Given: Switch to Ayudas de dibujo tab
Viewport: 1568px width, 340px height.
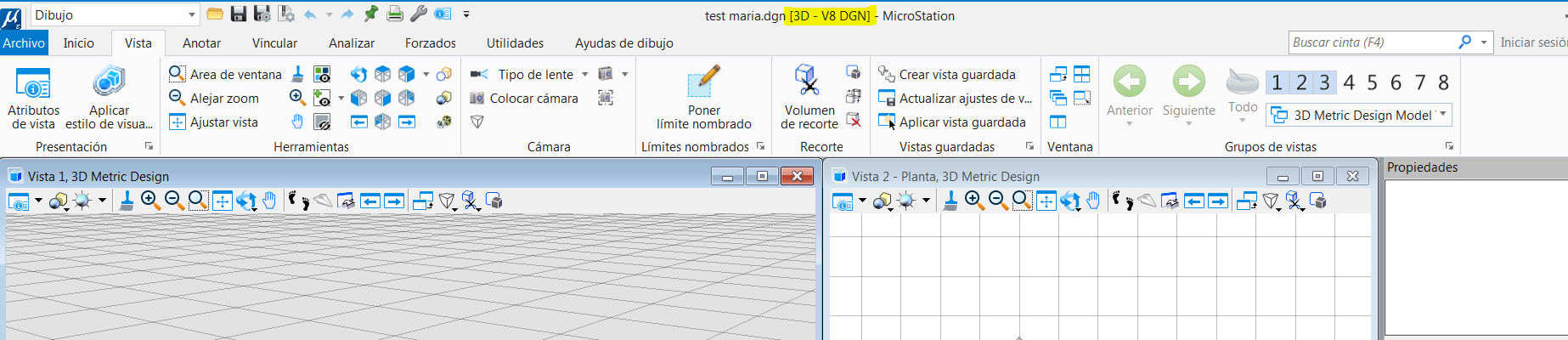Looking at the screenshot, I should pos(624,42).
